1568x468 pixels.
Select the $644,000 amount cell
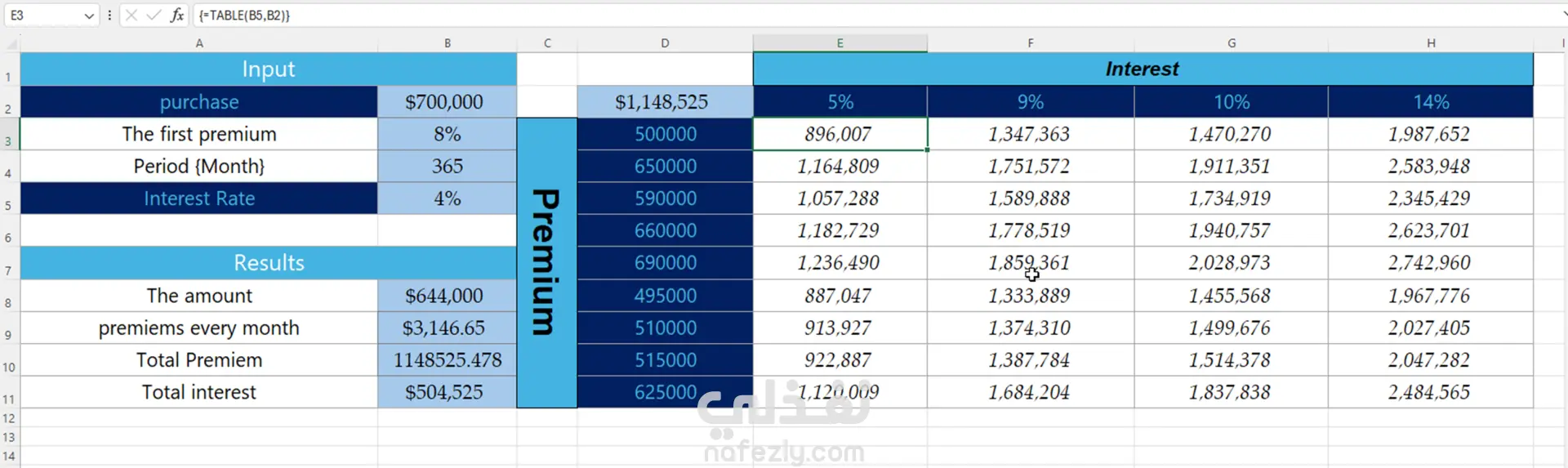[447, 296]
